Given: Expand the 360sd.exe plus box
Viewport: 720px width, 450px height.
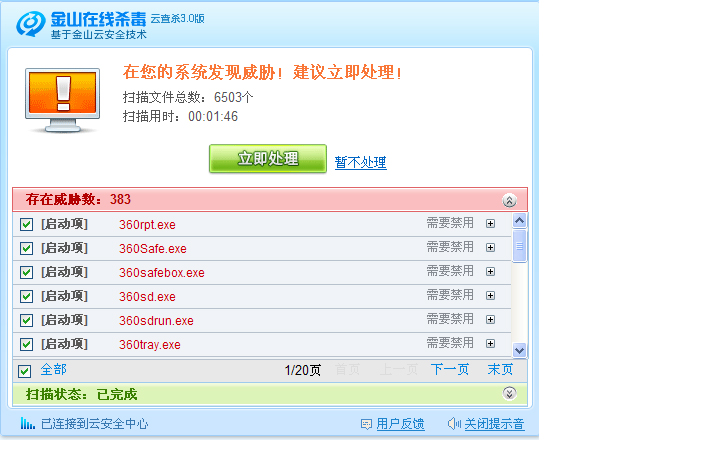Looking at the screenshot, I should pyautogui.click(x=490, y=295).
